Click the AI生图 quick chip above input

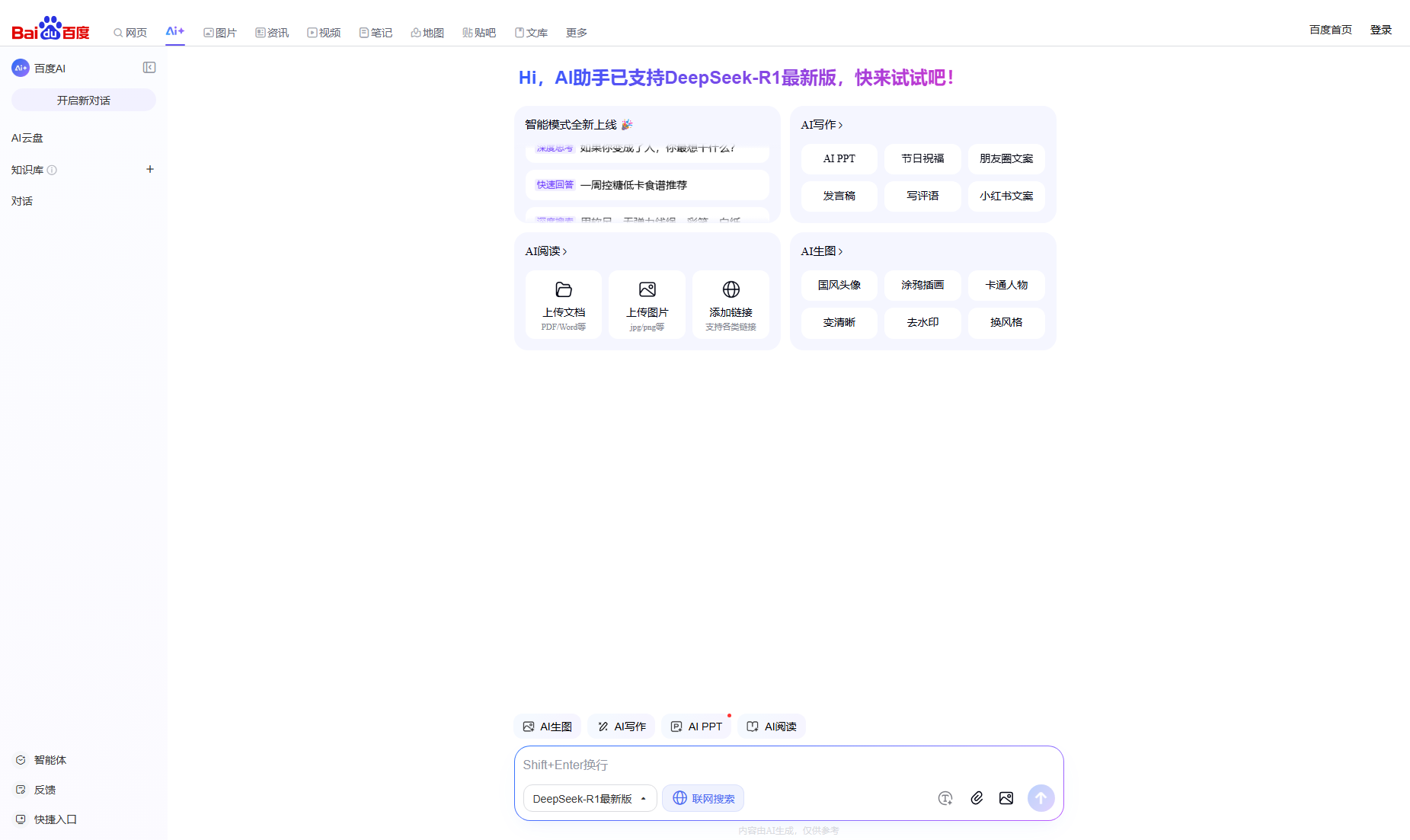548,727
